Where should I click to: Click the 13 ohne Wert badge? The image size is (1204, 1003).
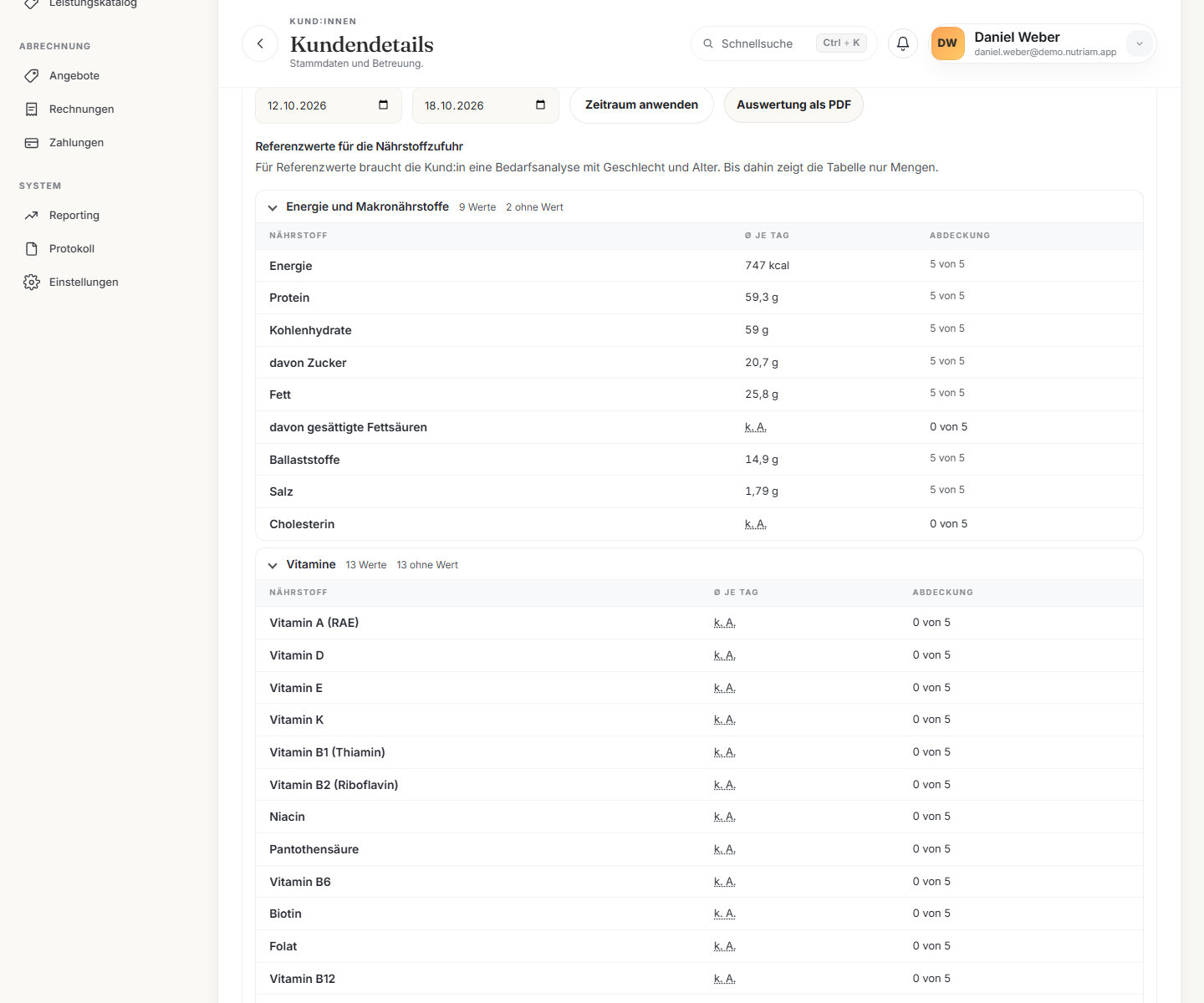tap(427, 565)
